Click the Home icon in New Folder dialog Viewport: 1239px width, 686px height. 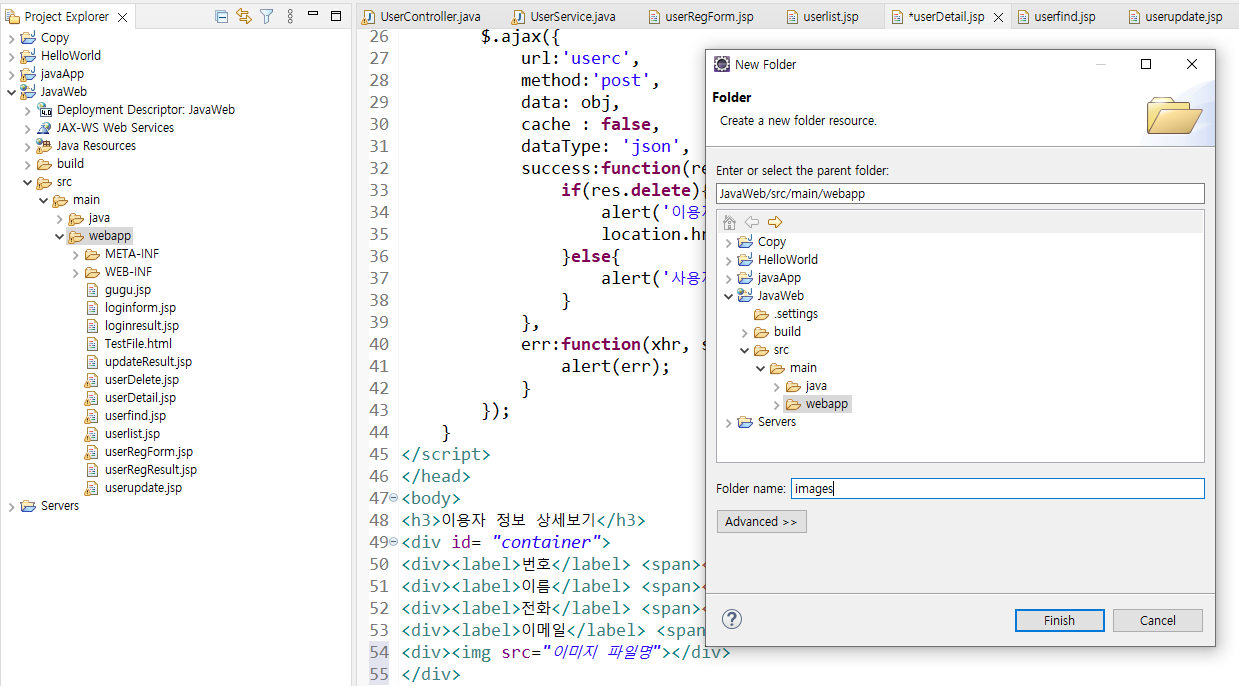(x=729, y=222)
